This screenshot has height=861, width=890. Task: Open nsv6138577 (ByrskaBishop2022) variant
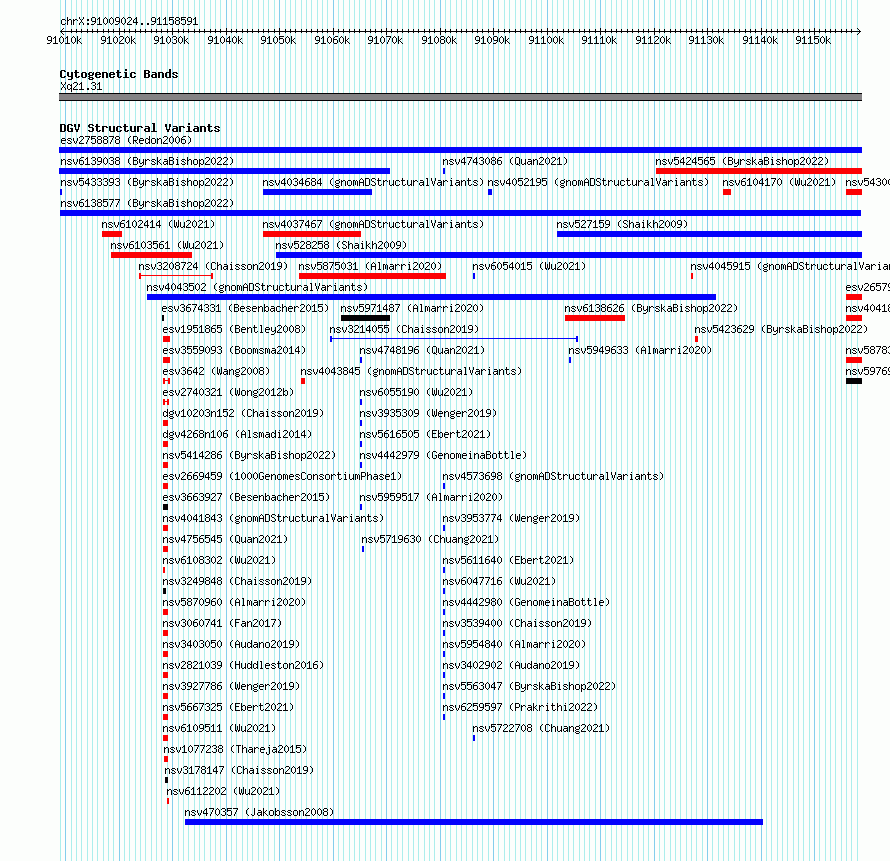tap(147, 203)
